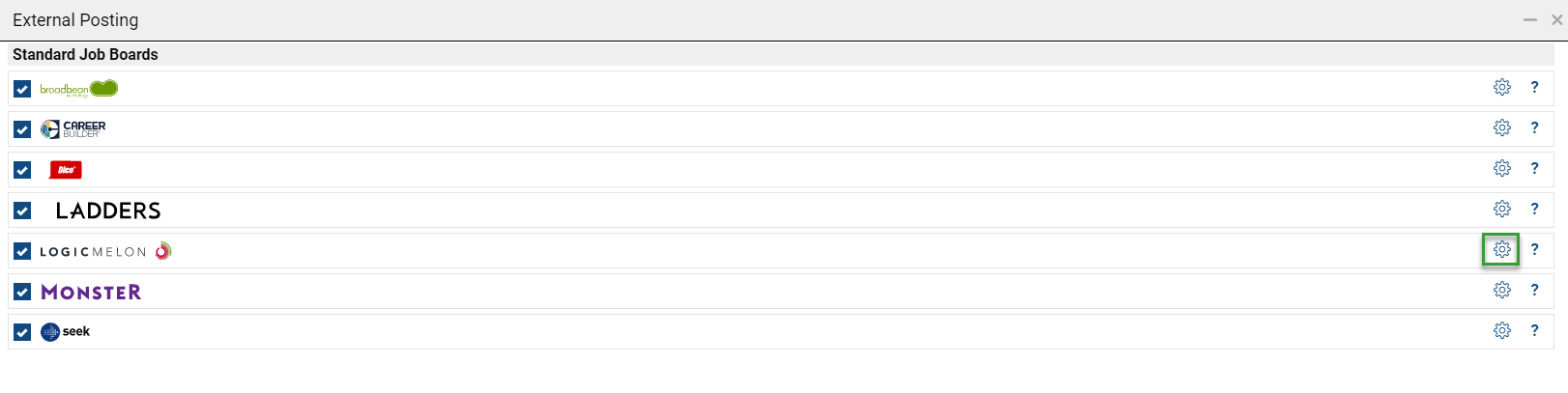This screenshot has height=393, width=1568.
Task: Open Seek settings gear icon
Action: click(x=1501, y=330)
